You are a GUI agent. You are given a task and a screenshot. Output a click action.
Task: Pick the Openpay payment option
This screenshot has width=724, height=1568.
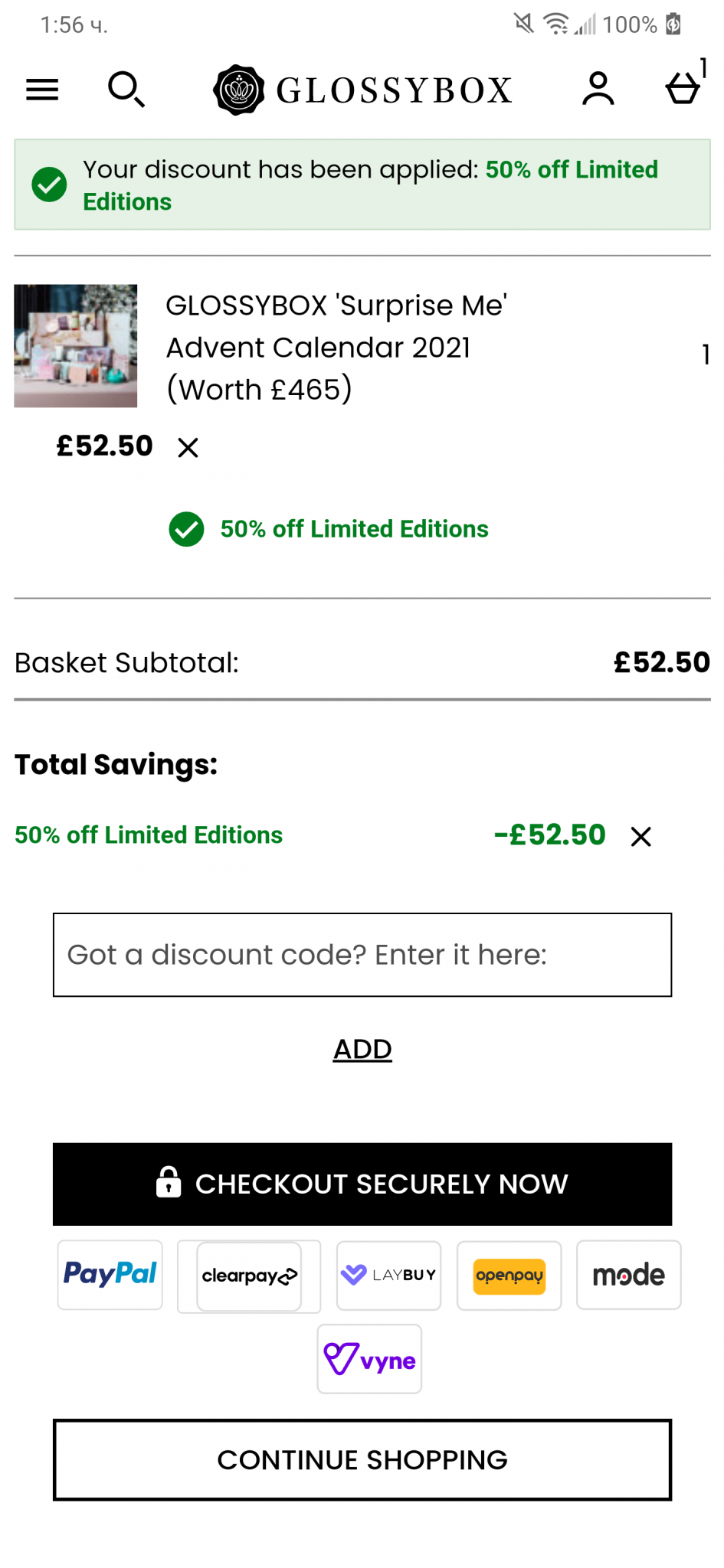pyautogui.click(x=509, y=1276)
